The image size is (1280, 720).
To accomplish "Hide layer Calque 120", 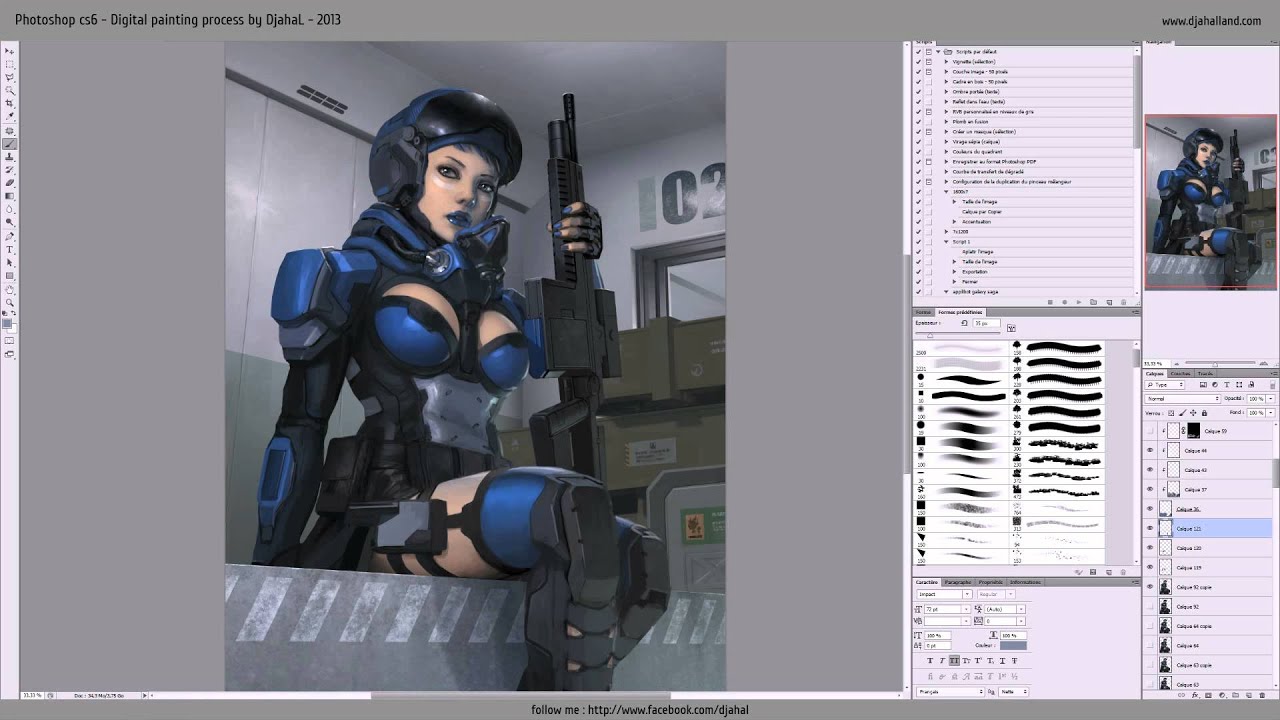I will point(1150,548).
